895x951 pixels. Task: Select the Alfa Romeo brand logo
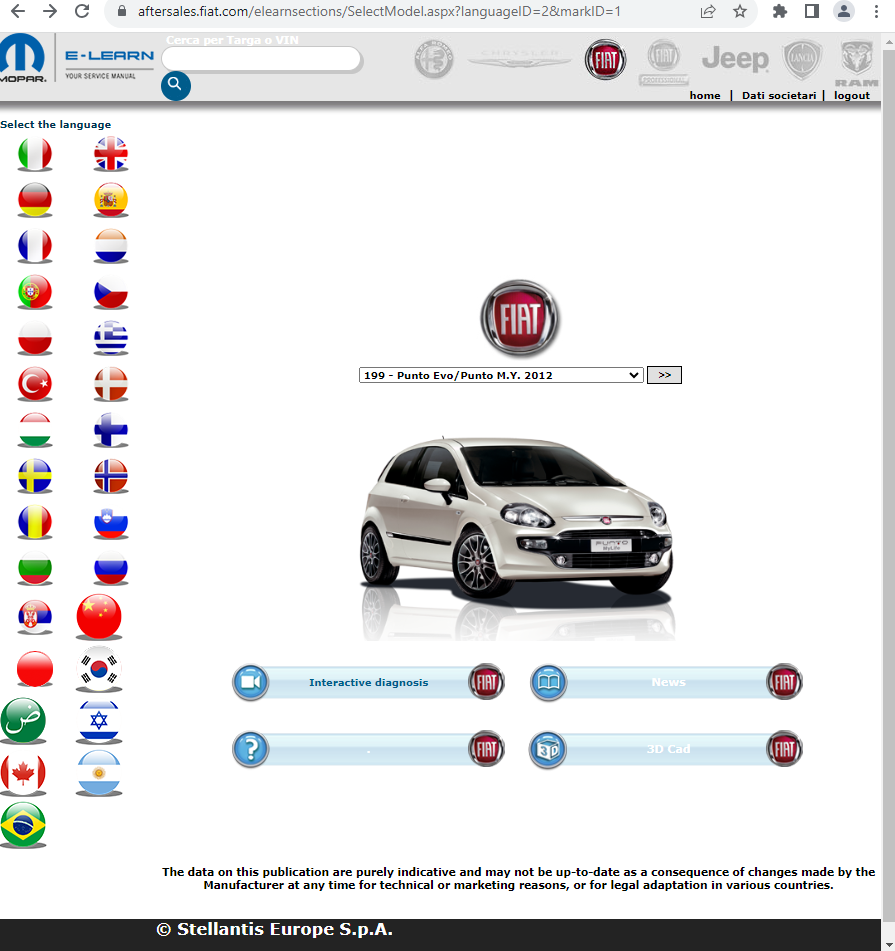click(434, 60)
